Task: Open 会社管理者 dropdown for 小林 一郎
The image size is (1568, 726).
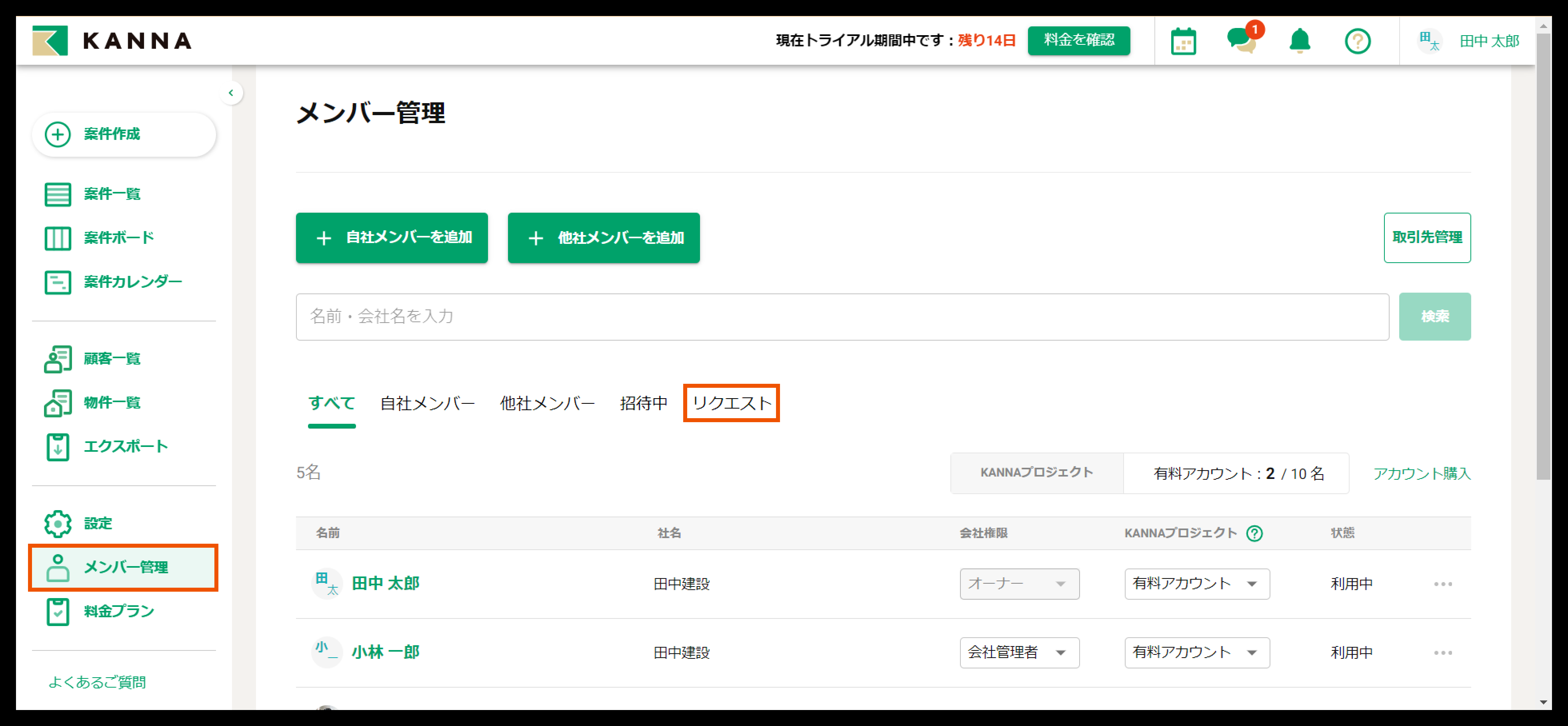Action: [1019, 652]
